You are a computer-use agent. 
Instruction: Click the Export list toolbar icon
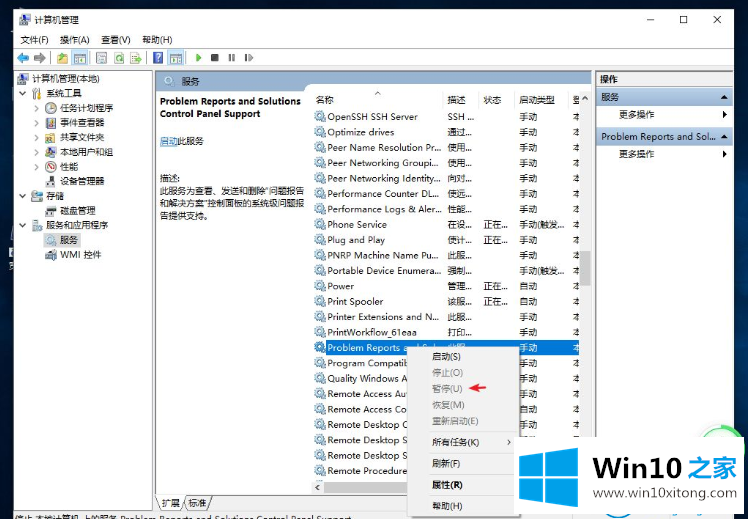(136, 58)
